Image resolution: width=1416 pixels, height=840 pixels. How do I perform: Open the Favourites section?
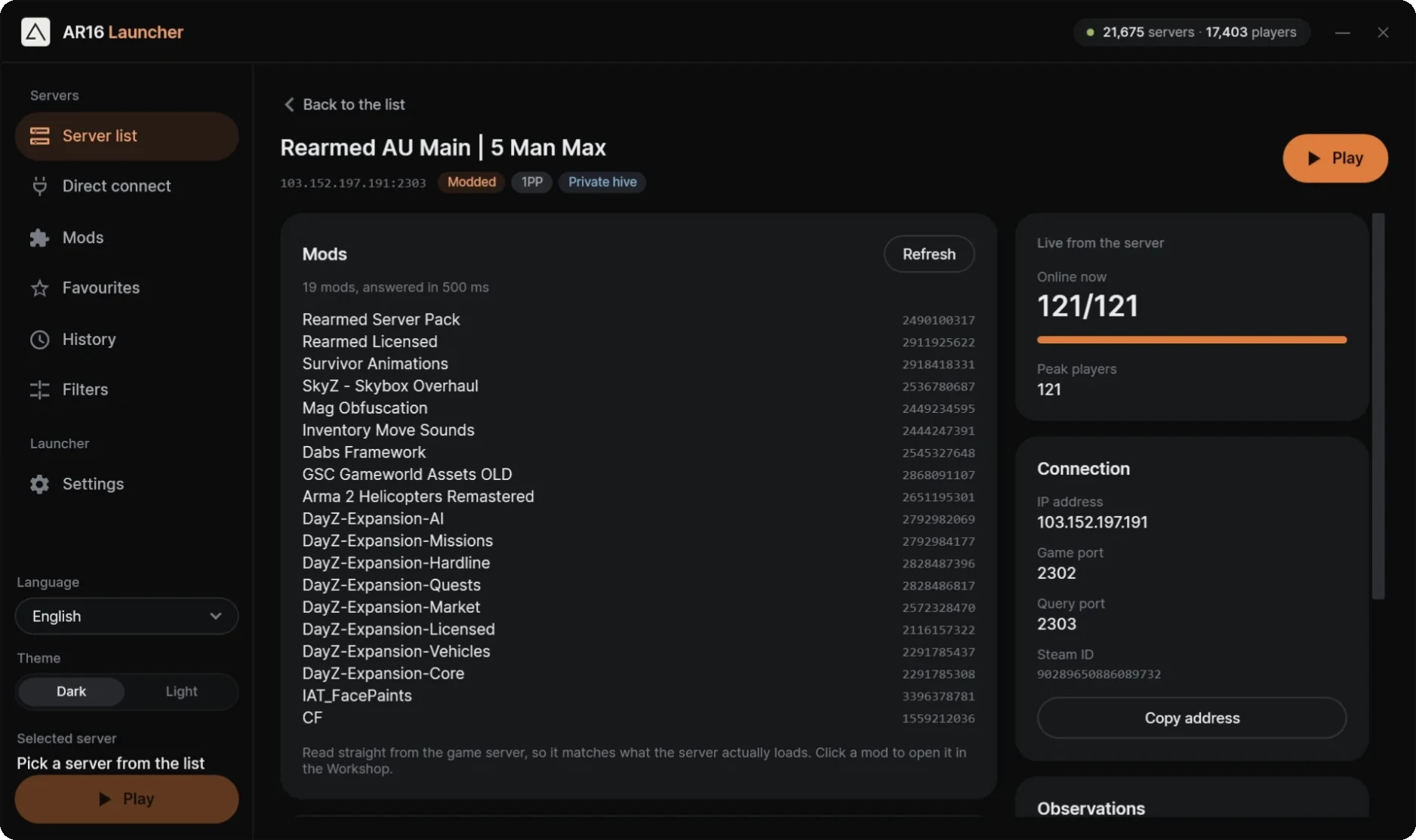pyautogui.click(x=127, y=288)
